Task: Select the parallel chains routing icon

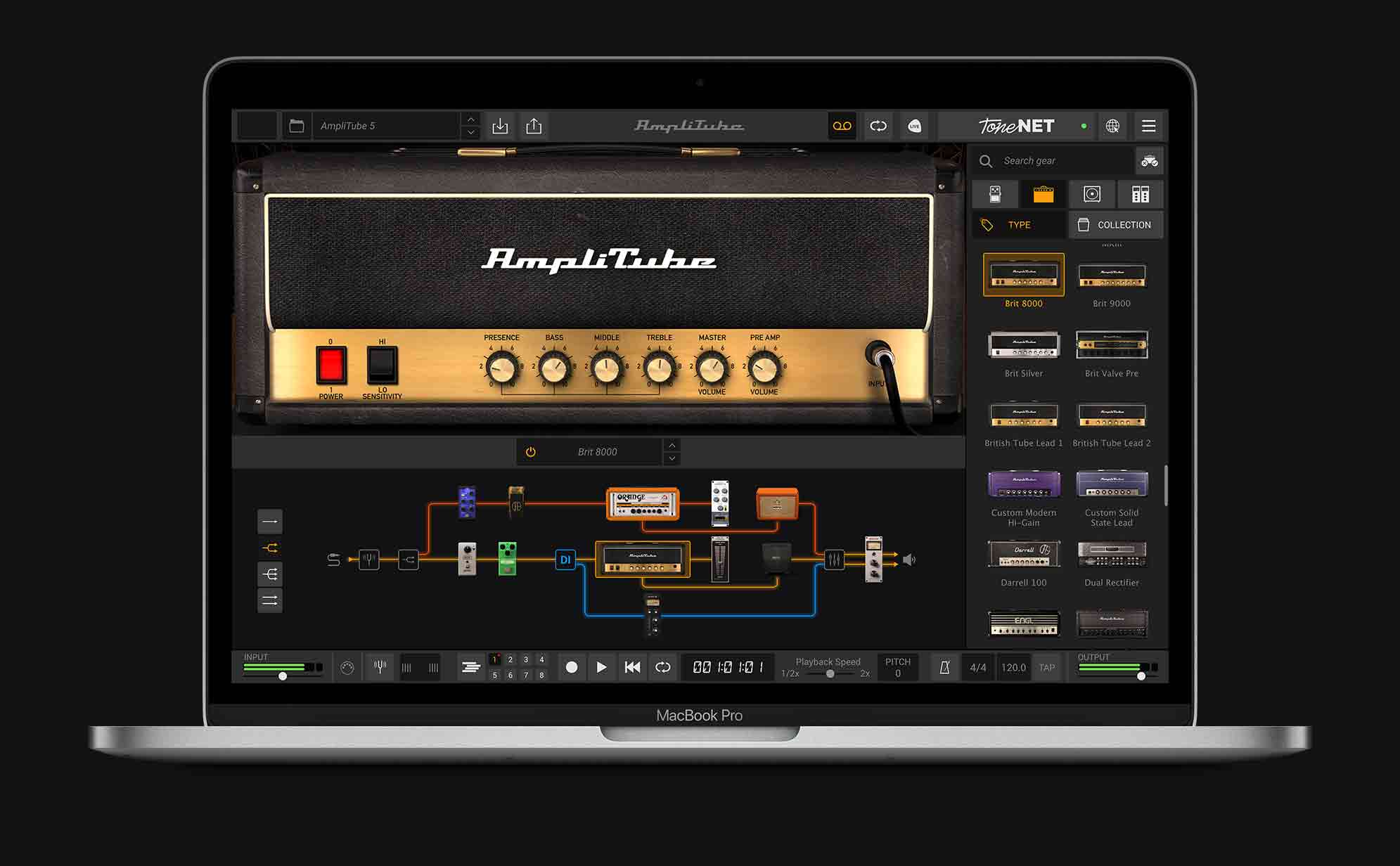Action: point(270,600)
